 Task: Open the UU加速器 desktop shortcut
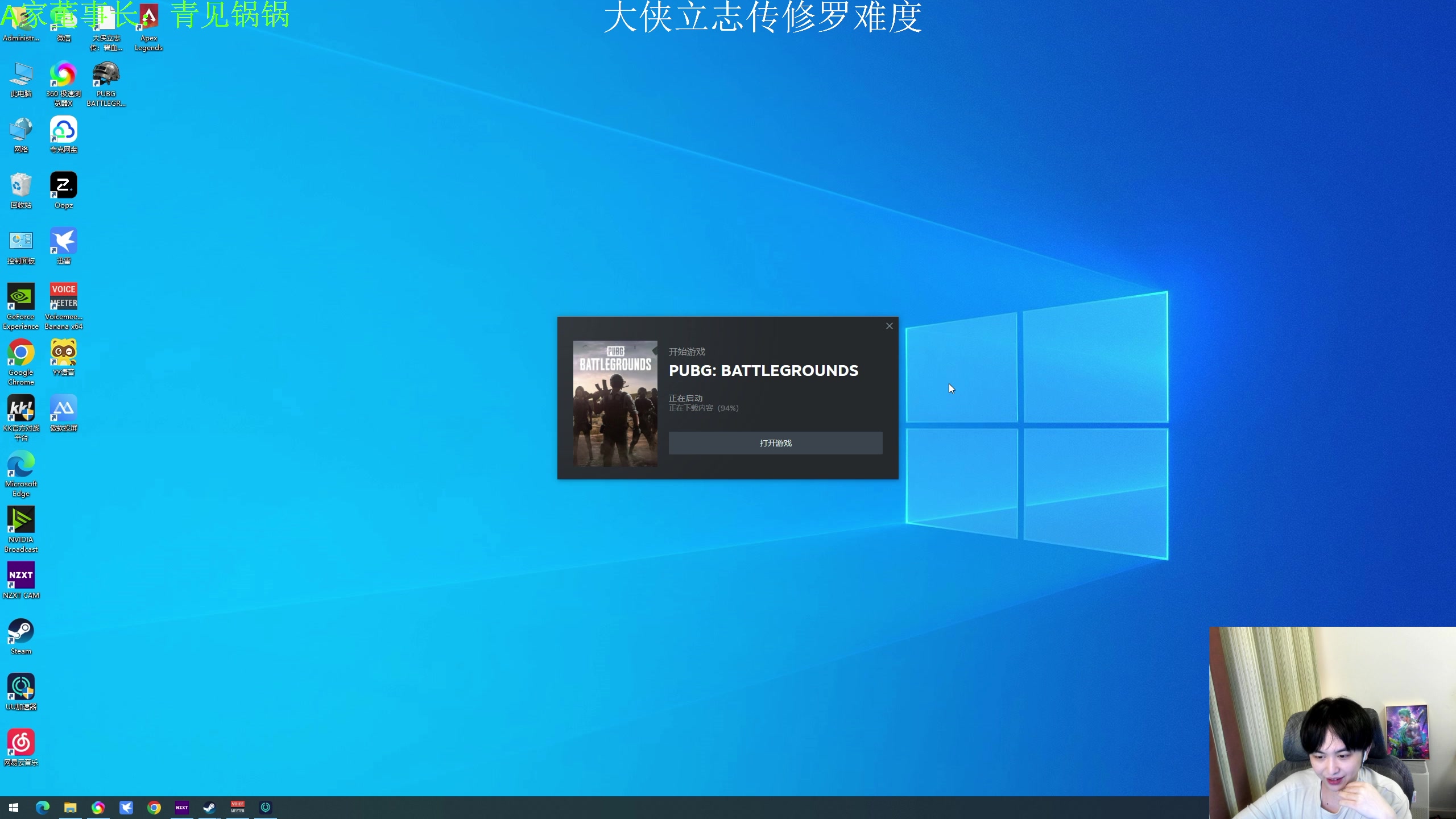[x=21, y=693]
